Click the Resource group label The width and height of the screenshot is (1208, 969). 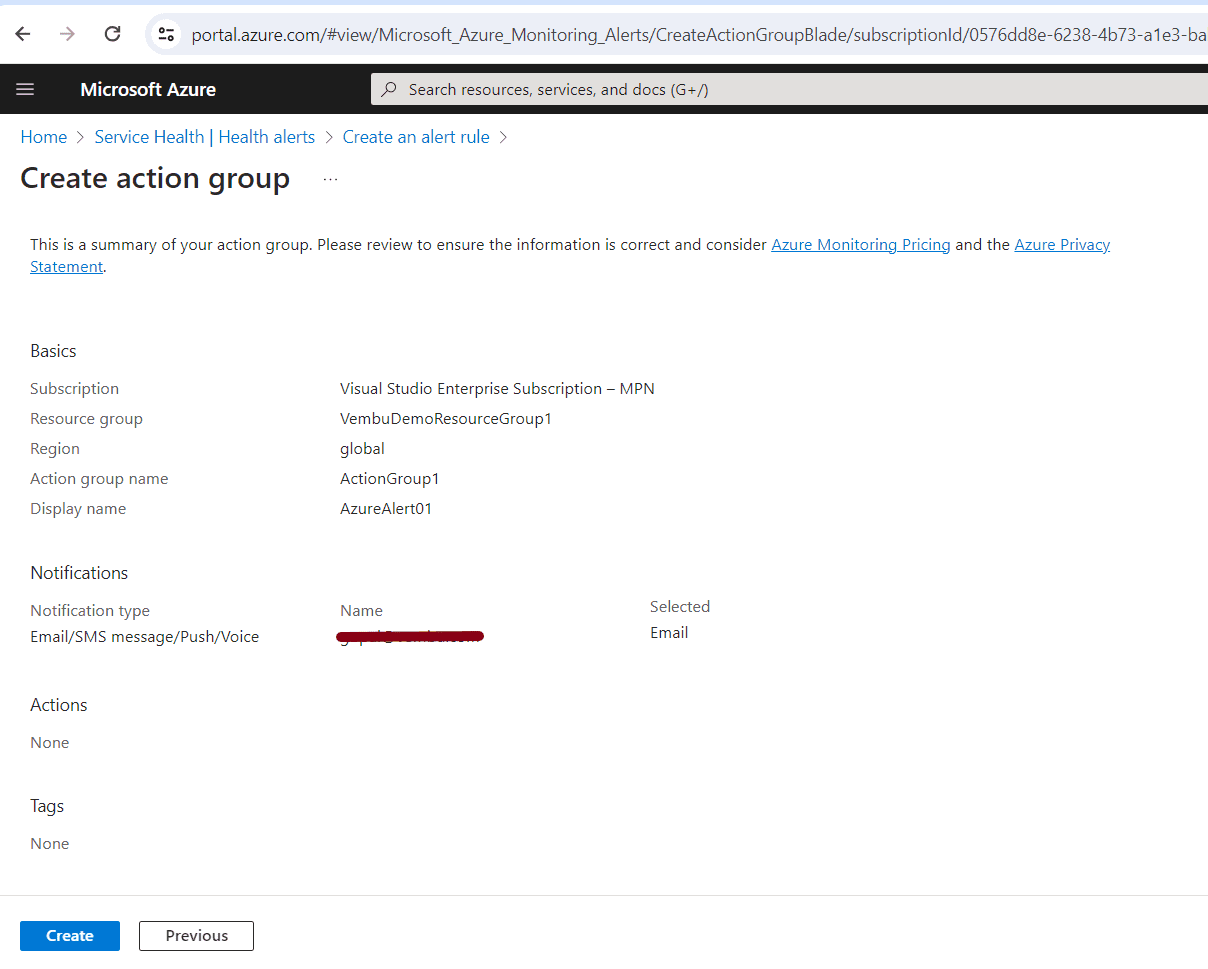coord(86,419)
